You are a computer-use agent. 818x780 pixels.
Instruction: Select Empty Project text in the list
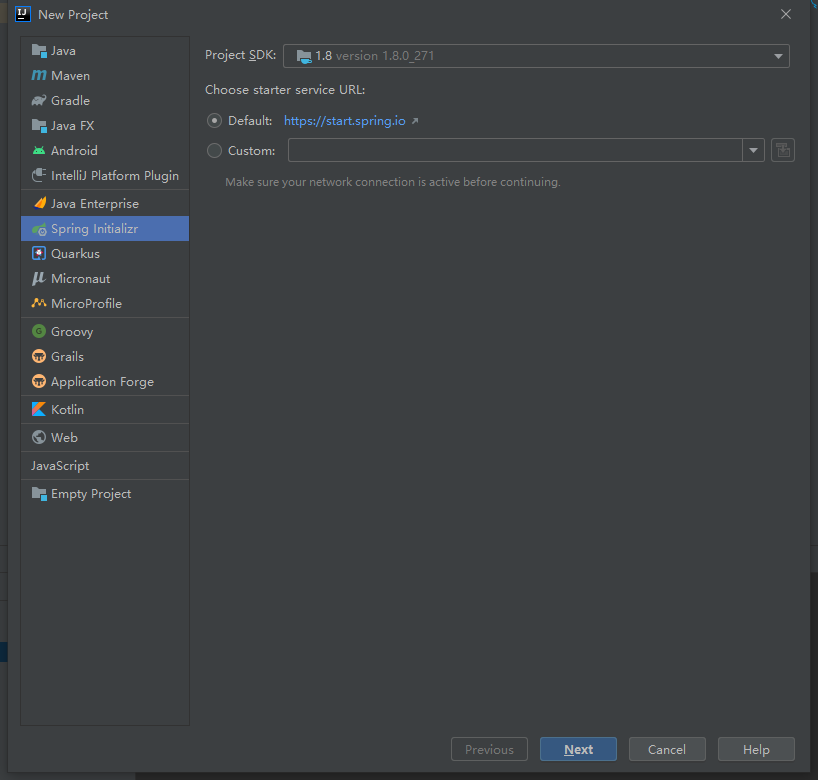point(91,494)
